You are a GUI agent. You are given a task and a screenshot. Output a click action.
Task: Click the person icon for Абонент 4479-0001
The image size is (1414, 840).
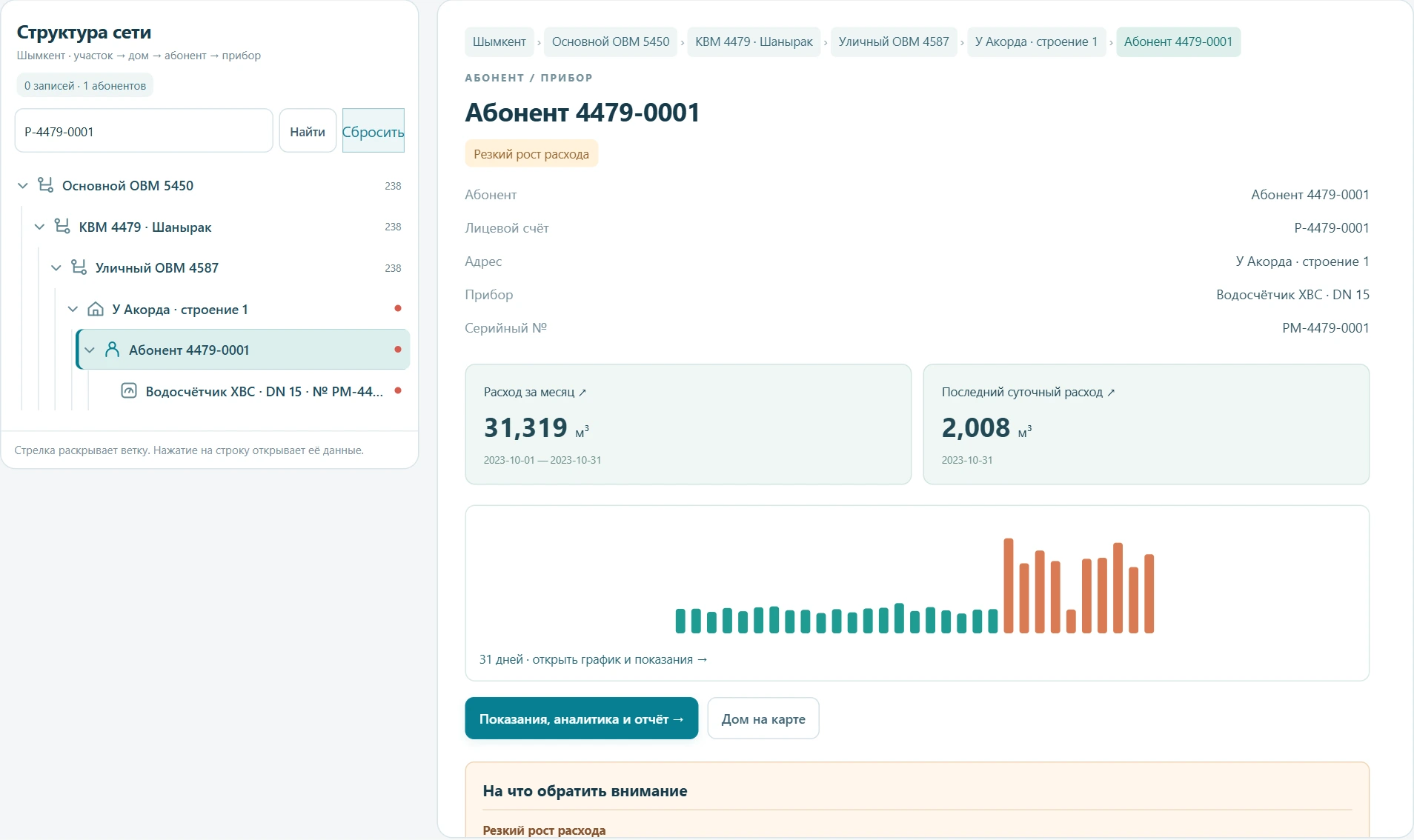pyautogui.click(x=112, y=350)
